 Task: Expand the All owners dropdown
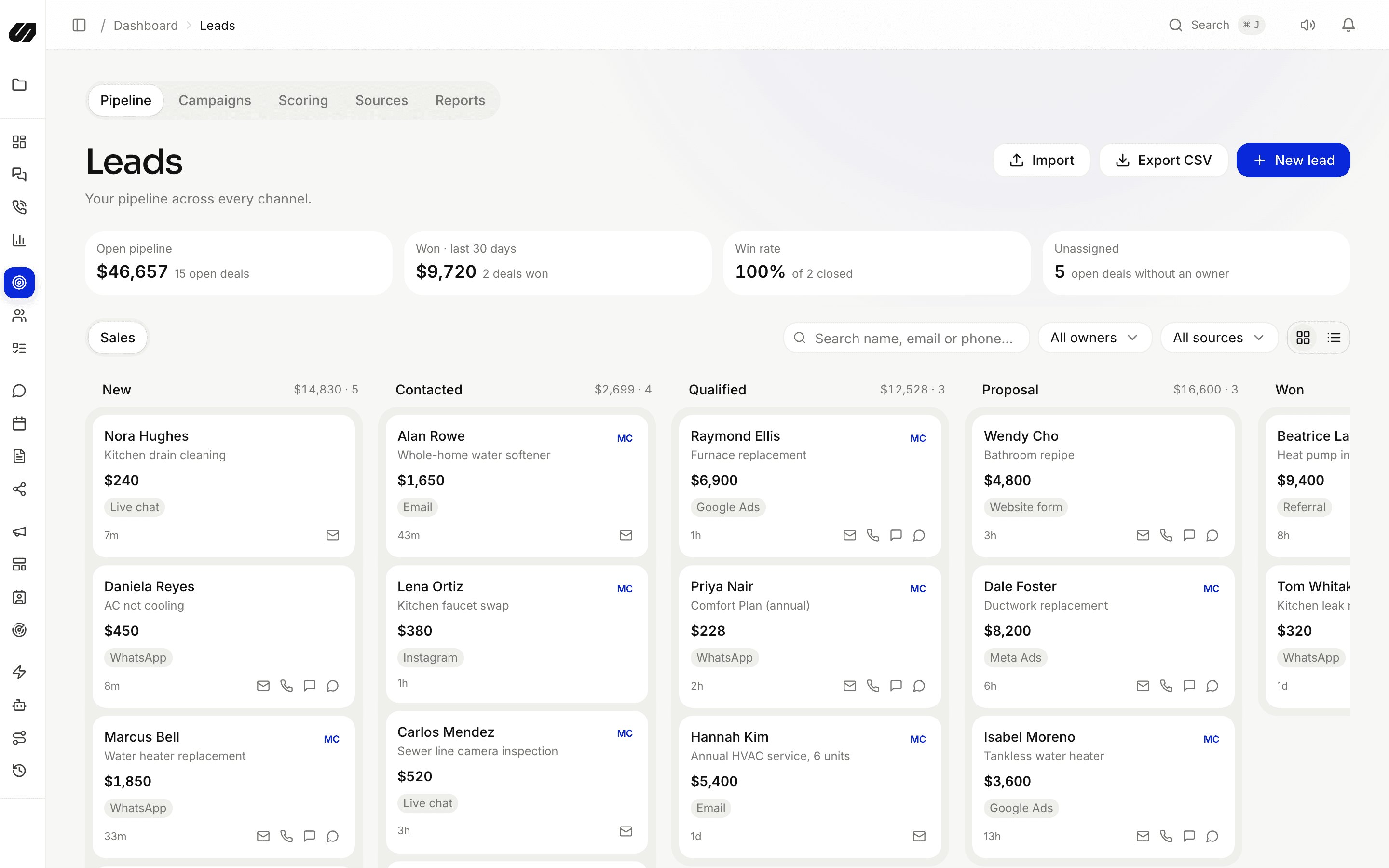pyautogui.click(x=1094, y=338)
